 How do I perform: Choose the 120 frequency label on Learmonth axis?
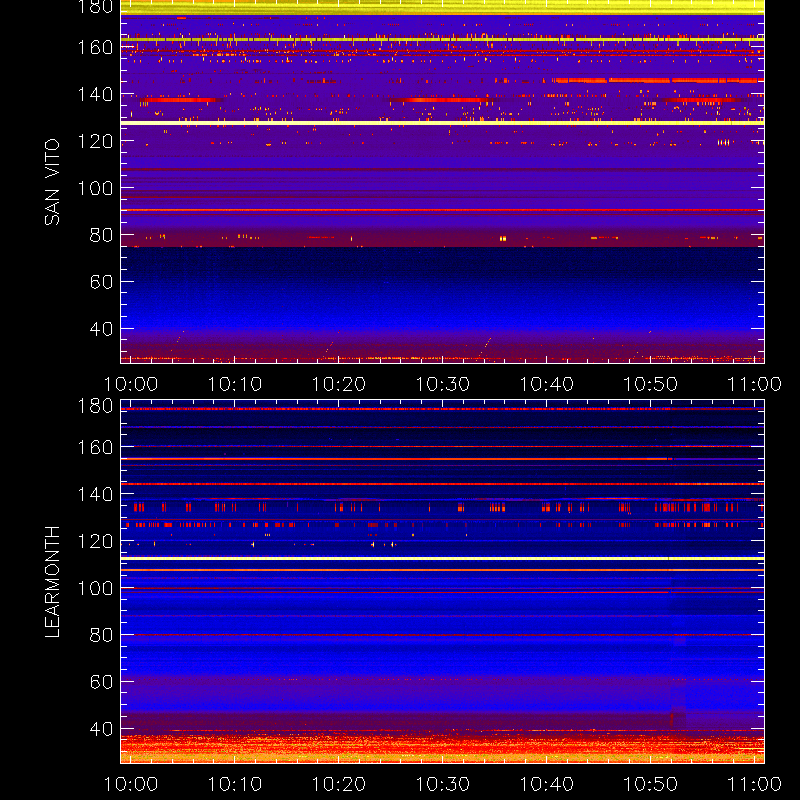(x=95, y=541)
